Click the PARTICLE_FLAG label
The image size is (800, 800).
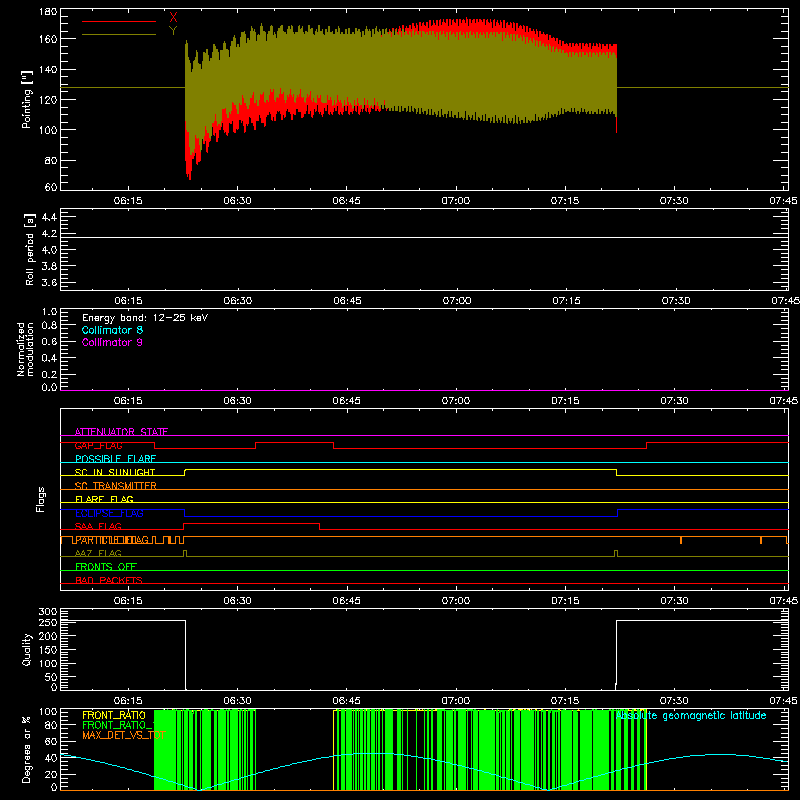coord(112,540)
